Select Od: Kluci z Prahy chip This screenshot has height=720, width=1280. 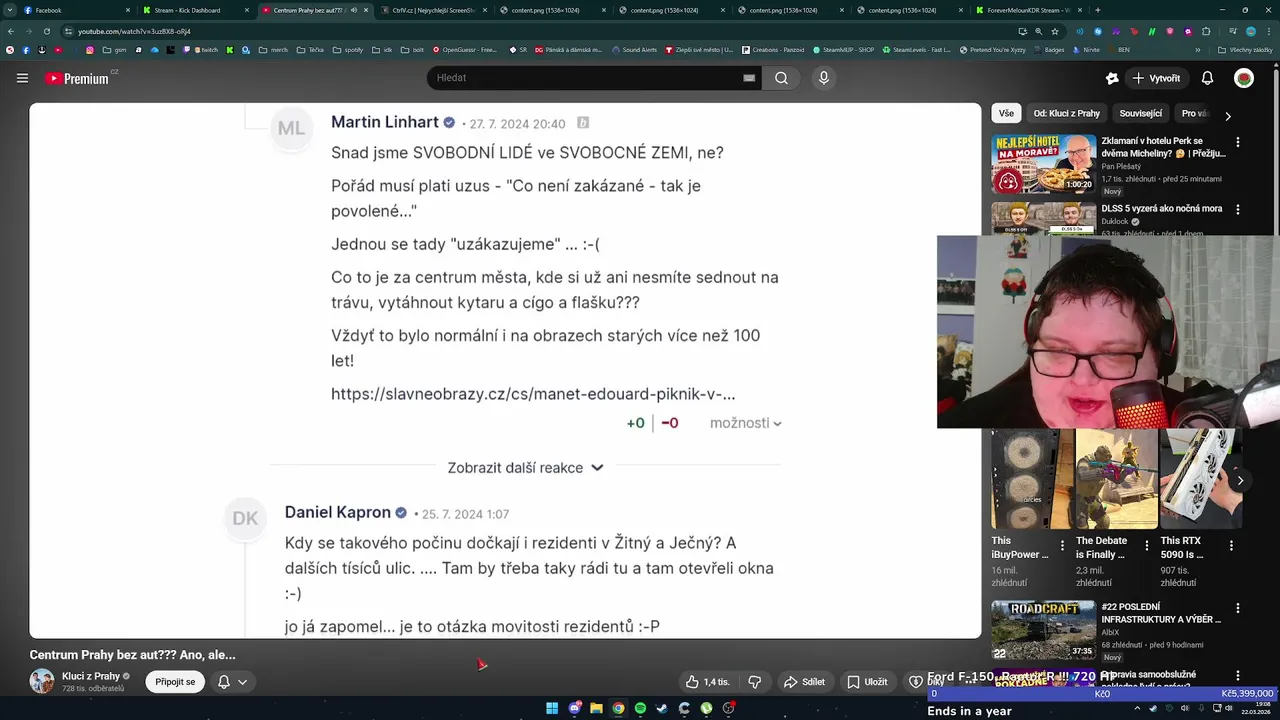click(1066, 114)
